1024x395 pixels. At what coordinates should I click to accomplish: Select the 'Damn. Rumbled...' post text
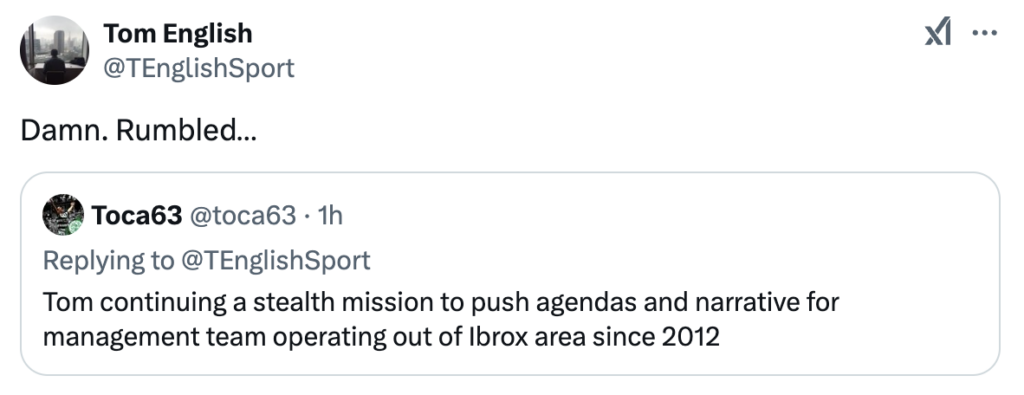(x=138, y=131)
